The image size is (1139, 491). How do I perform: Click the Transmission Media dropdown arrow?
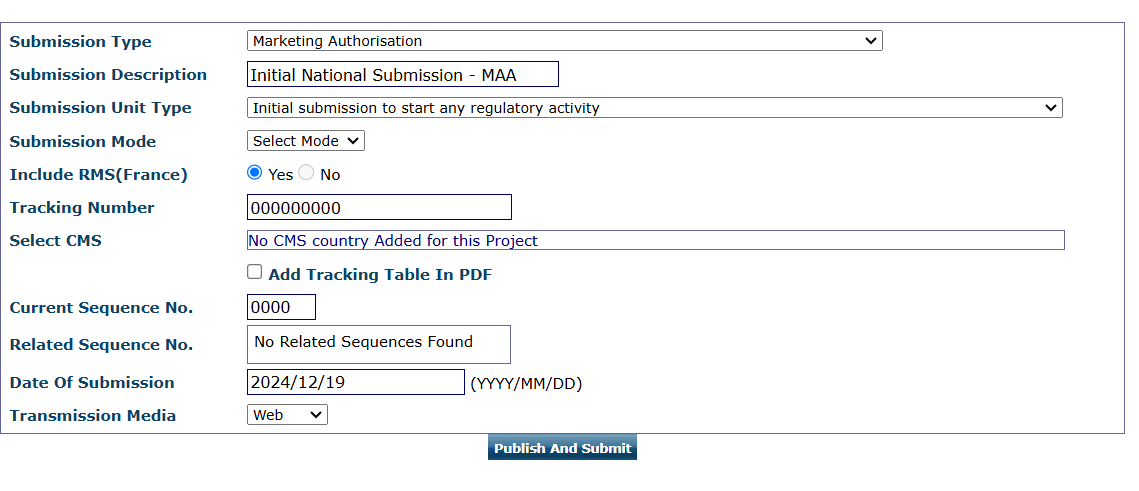pyautogui.click(x=316, y=415)
